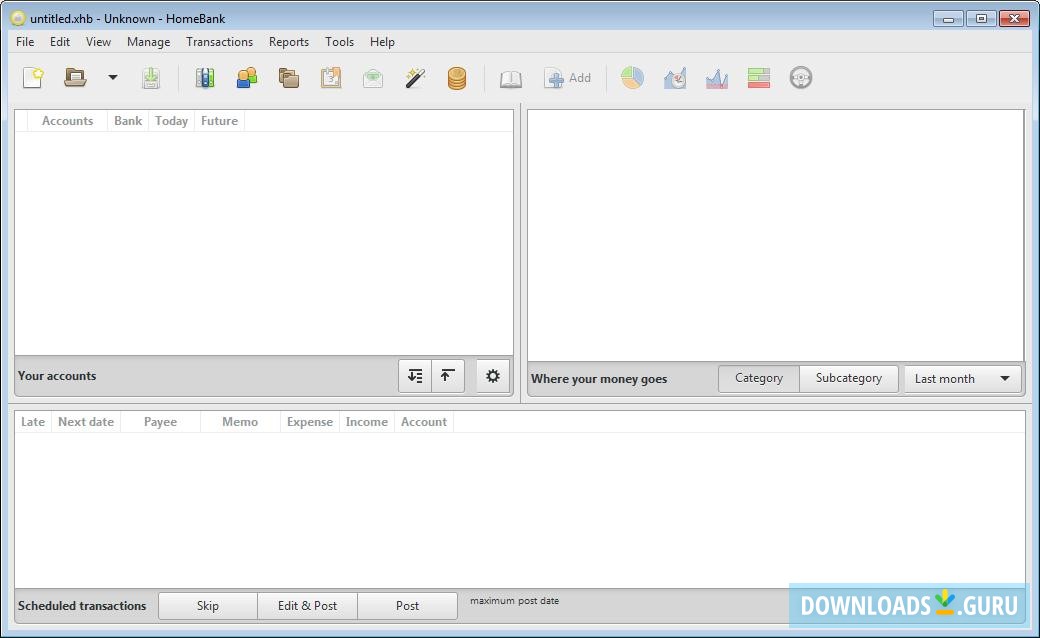The width and height of the screenshot is (1040, 638).
Task: Open the Vehicle cost steering wheel icon
Action: (x=801, y=78)
